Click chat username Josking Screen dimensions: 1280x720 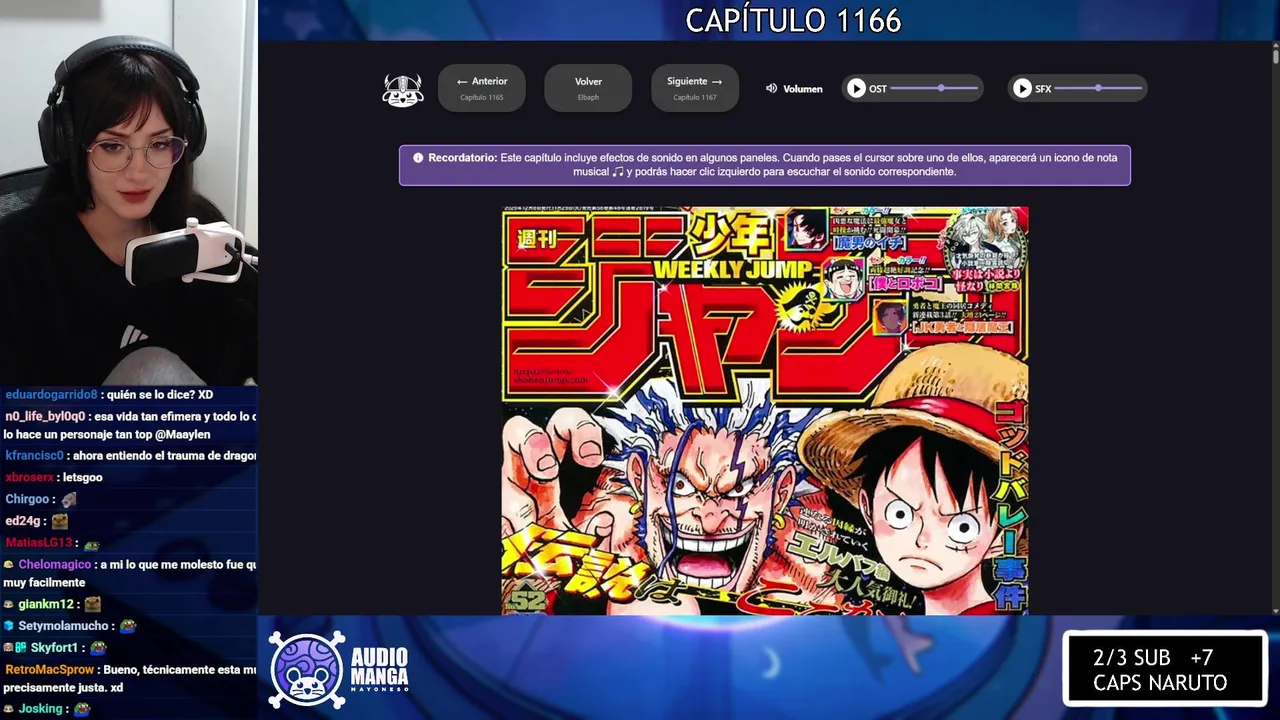click(x=41, y=709)
